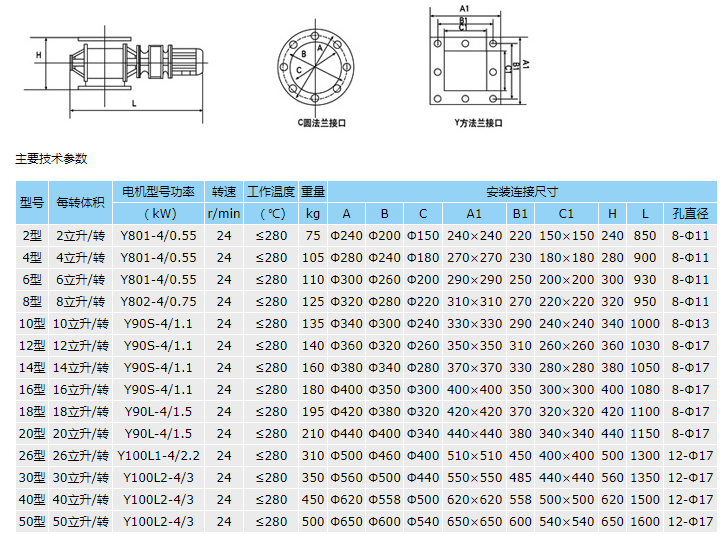Click the 孔直径 column subheader
The image size is (725, 543).
pyautogui.click(x=690, y=214)
